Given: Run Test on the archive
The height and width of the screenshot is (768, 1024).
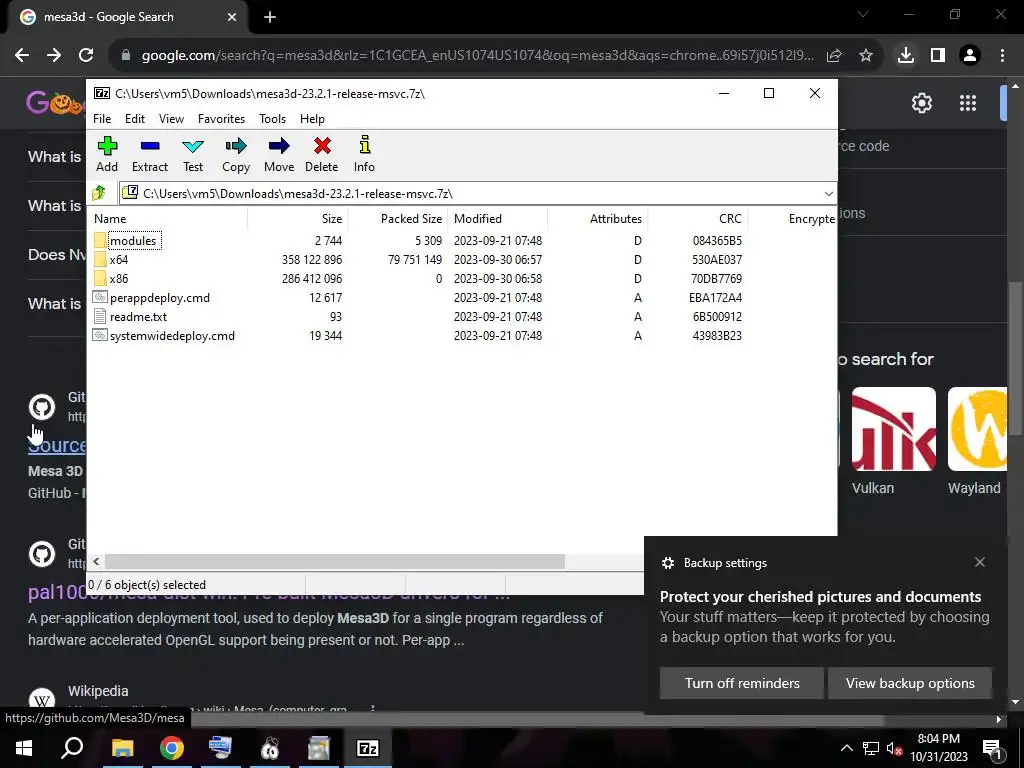Looking at the screenshot, I should click(x=193, y=154).
